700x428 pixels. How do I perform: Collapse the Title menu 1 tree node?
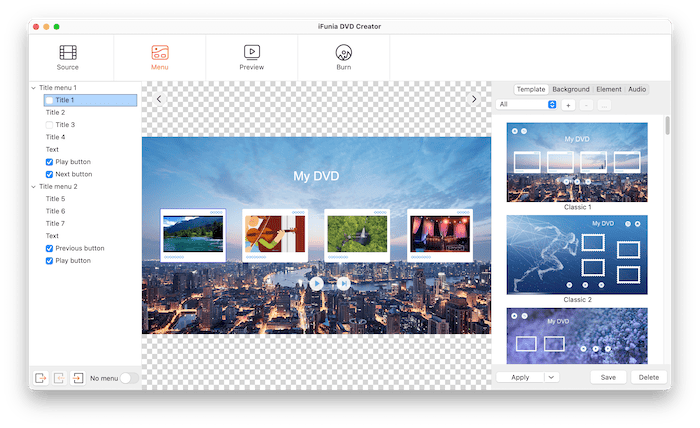pyautogui.click(x=33, y=88)
